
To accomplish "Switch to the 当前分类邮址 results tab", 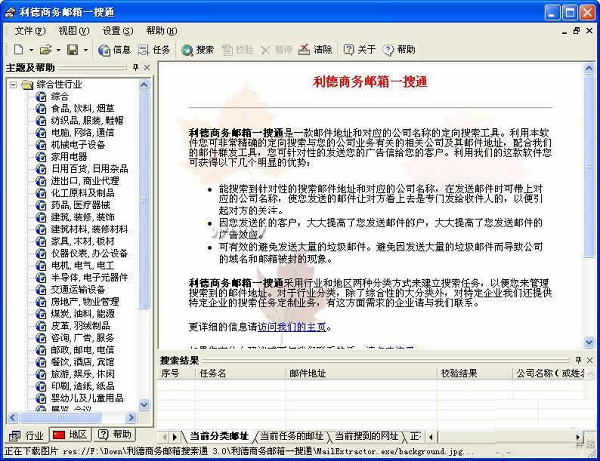I will pyautogui.click(x=218, y=436).
